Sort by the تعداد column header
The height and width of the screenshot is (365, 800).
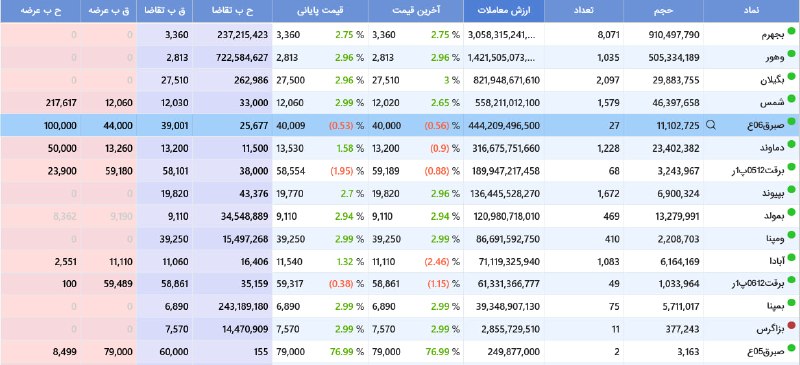(x=584, y=11)
